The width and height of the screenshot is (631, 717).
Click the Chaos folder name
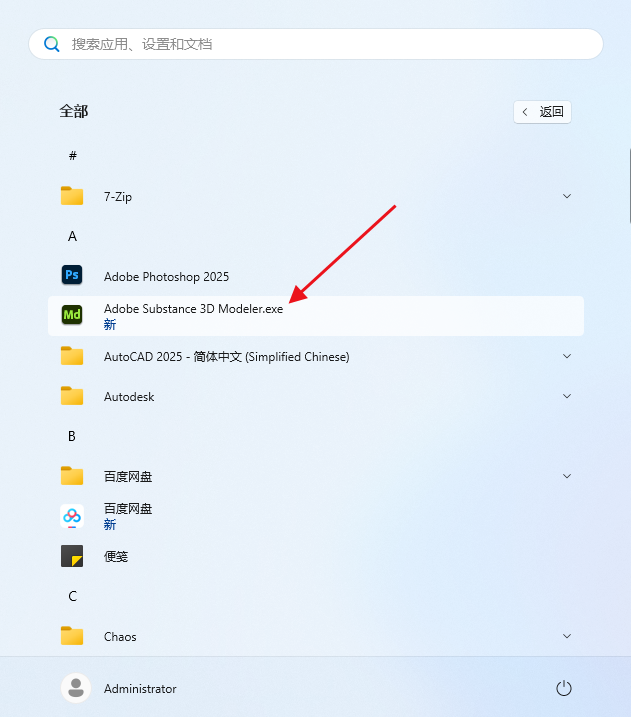120,637
